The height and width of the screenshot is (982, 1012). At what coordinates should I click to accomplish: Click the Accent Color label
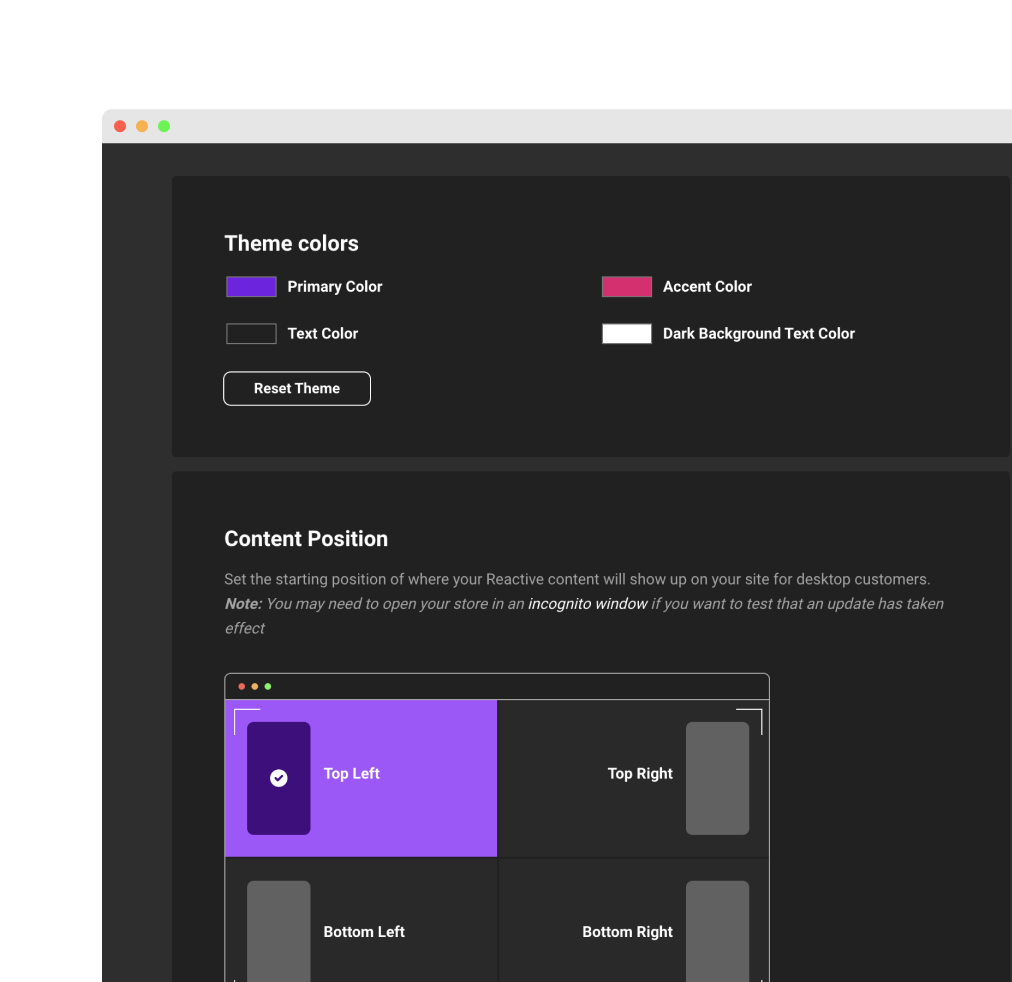[x=707, y=286]
